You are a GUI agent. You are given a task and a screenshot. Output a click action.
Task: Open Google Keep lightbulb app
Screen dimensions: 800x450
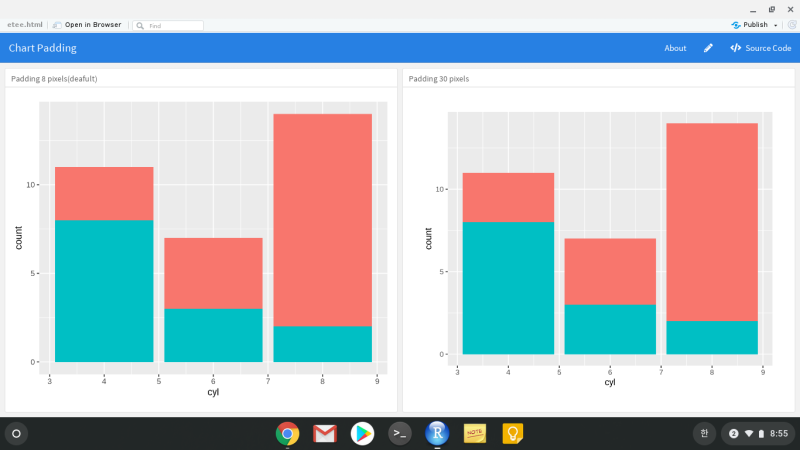click(513, 434)
